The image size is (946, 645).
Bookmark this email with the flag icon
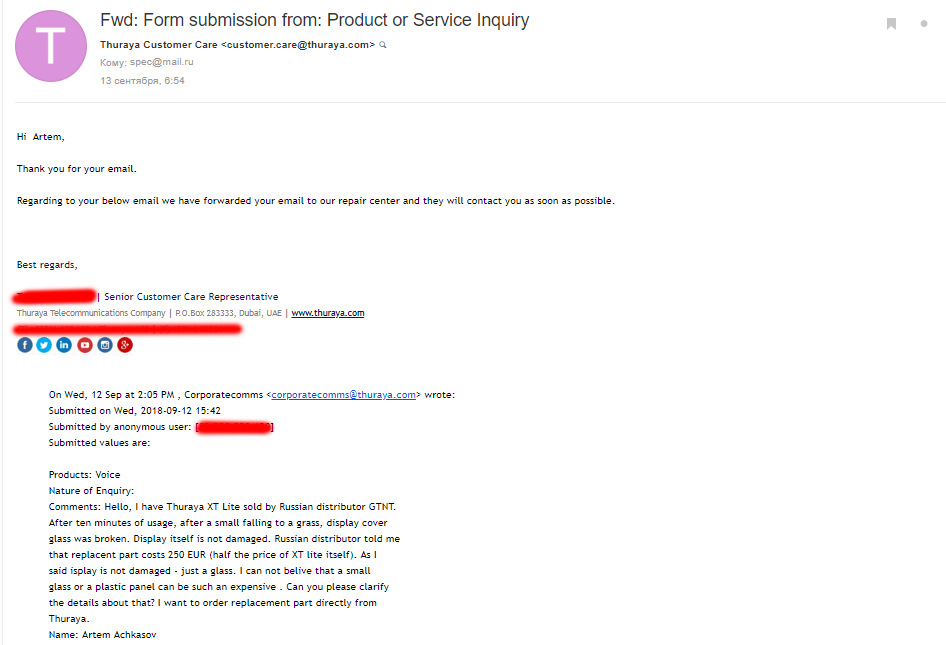(x=891, y=24)
